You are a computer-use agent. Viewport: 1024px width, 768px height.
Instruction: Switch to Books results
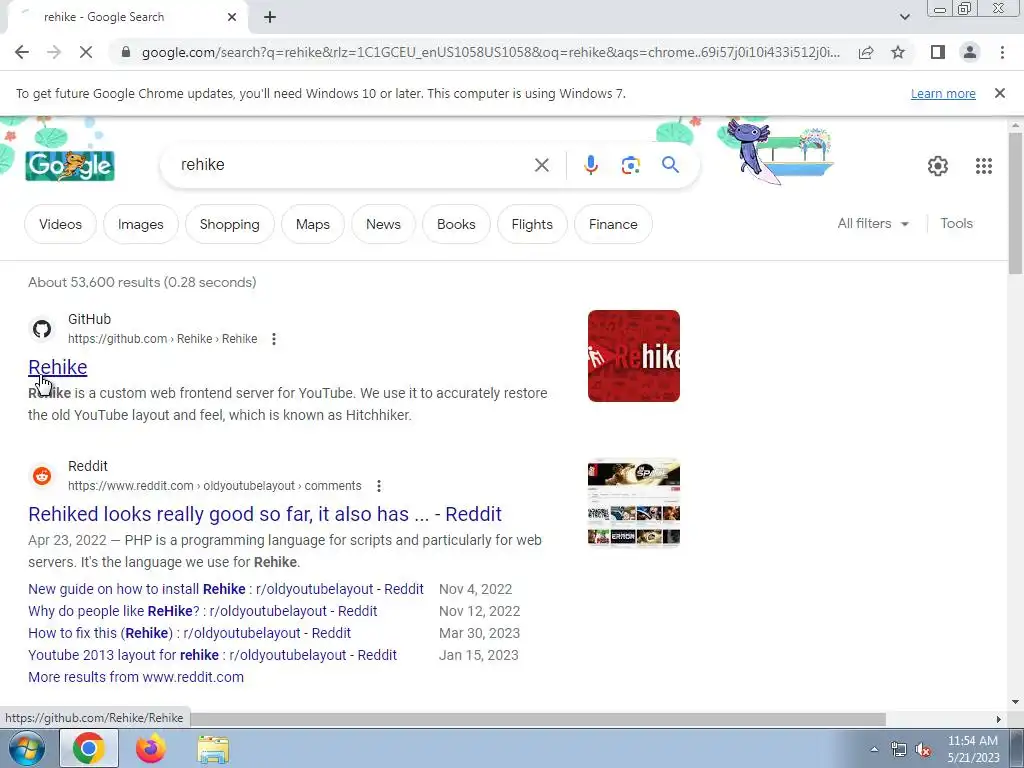pos(456,224)
